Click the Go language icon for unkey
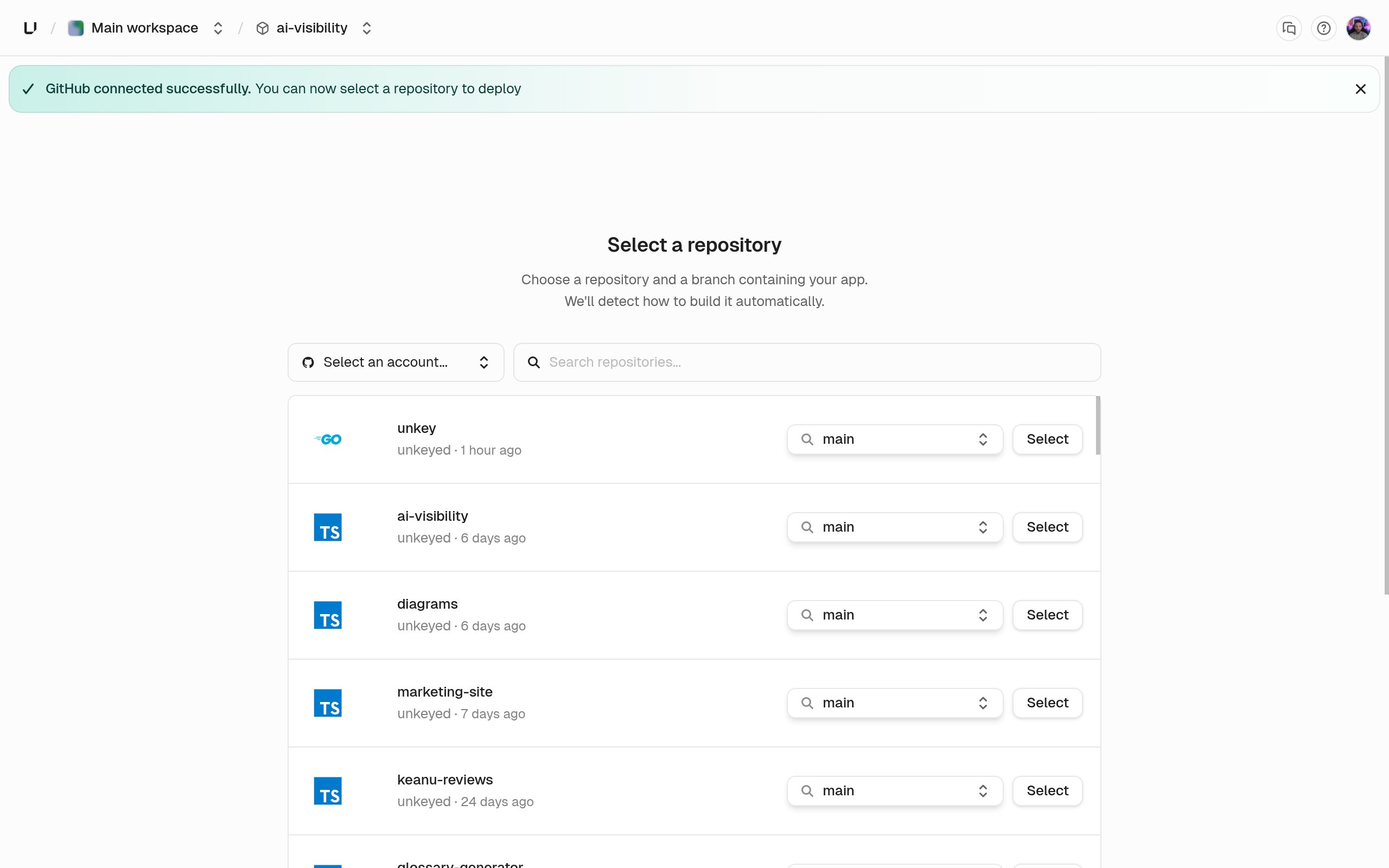This screenshot has height=868, width=1389. 328,439
